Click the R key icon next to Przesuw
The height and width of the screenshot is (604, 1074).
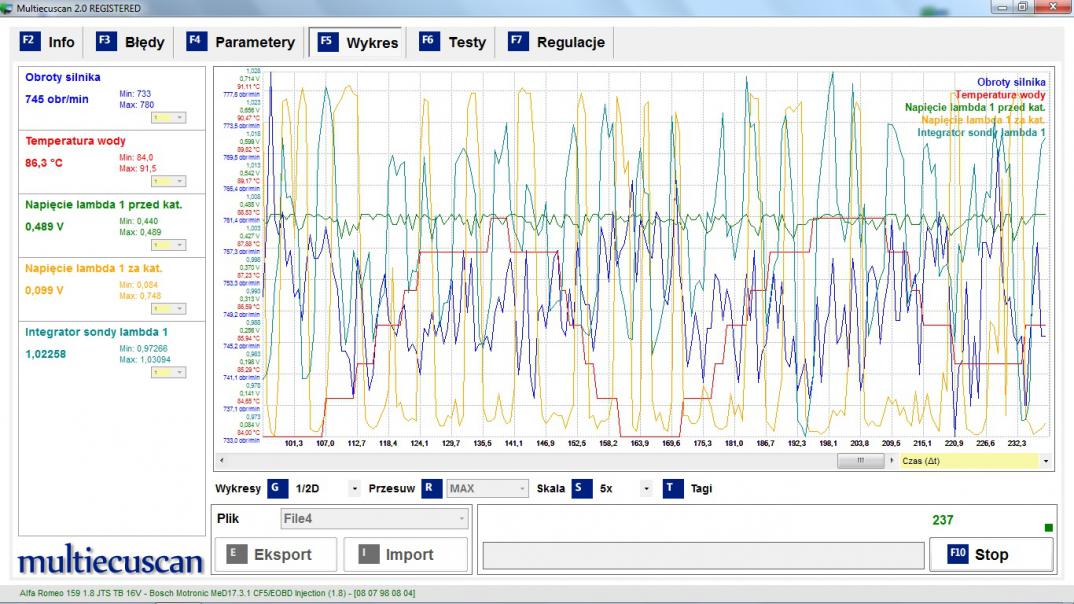431,489
